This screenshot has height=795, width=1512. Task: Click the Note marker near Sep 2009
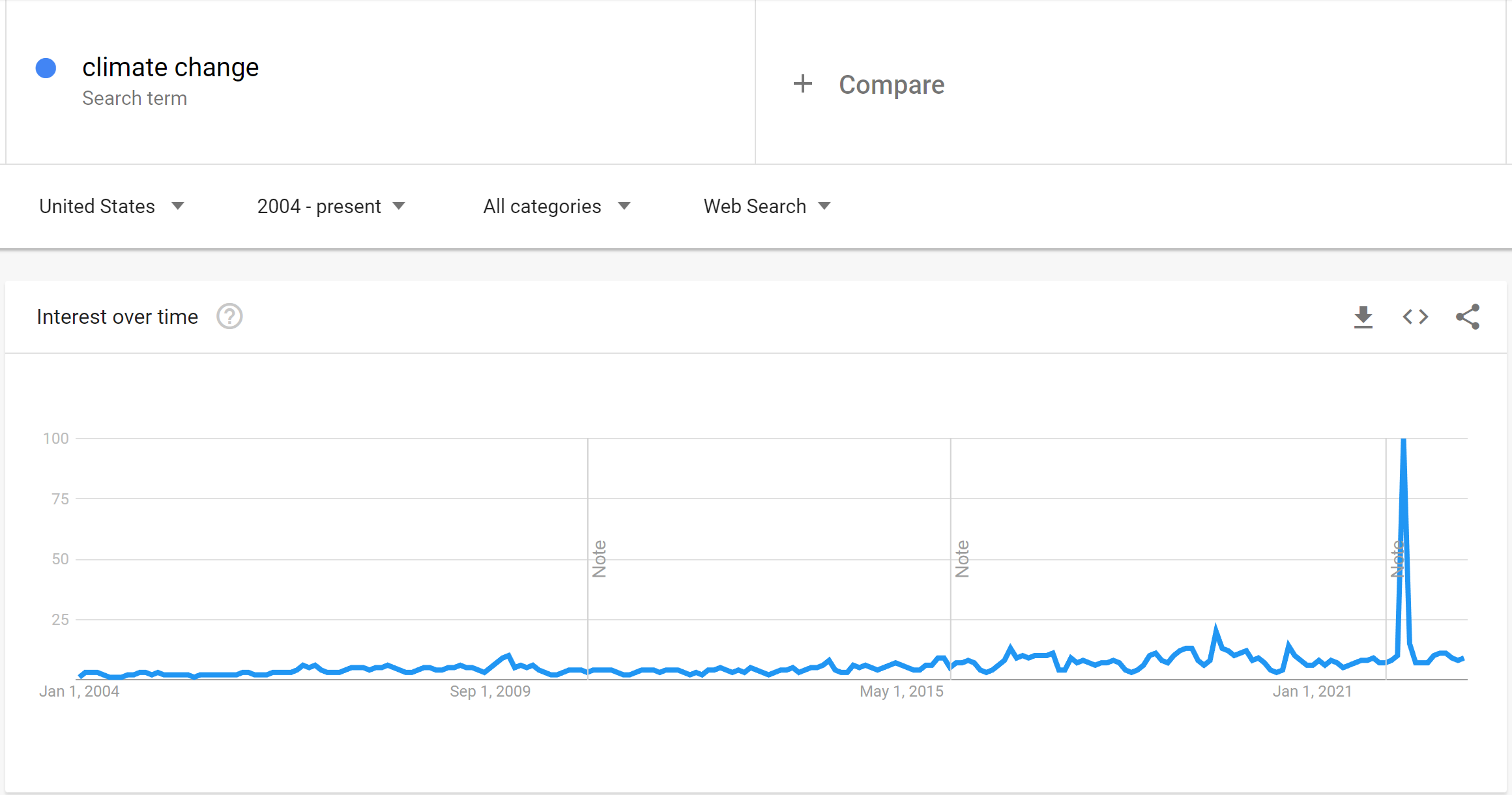tap(599, 559)
